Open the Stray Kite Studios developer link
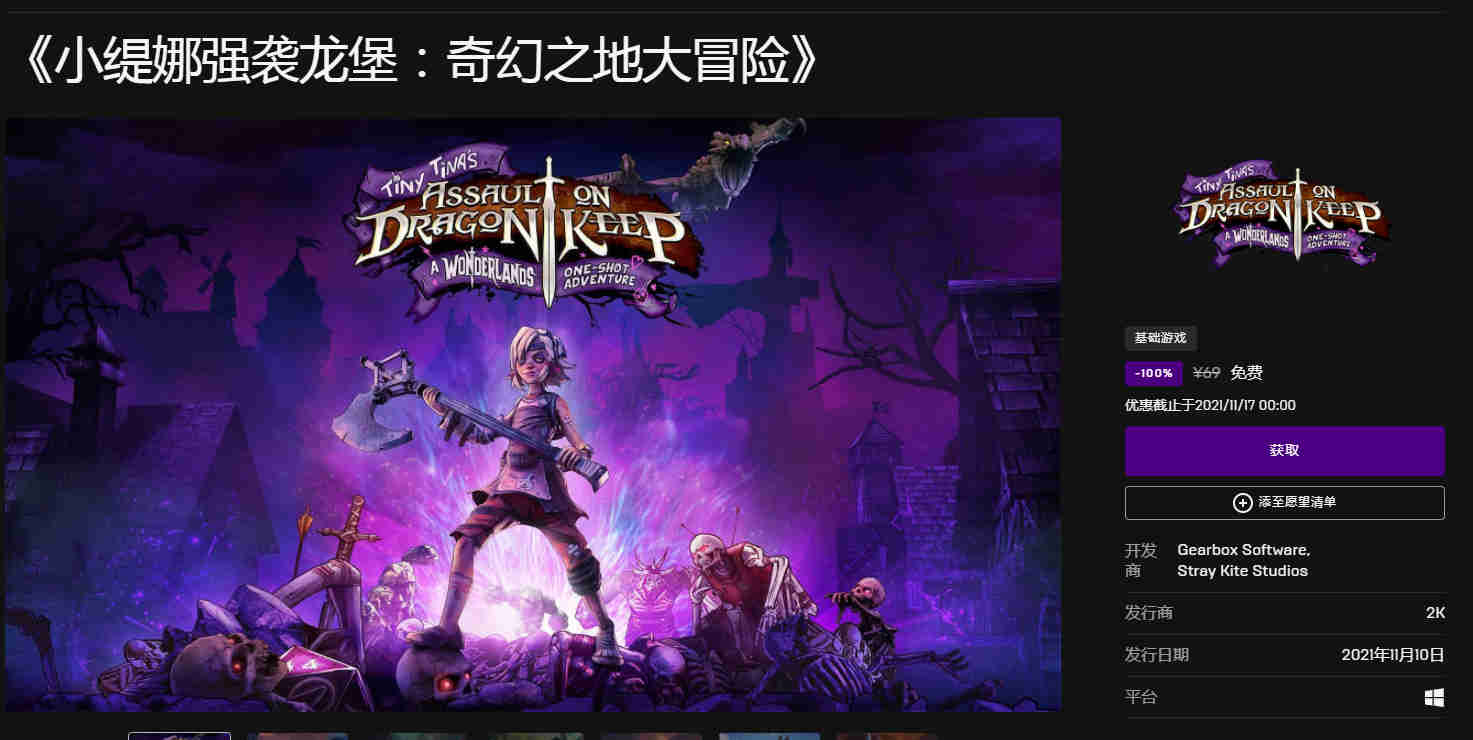 coord(1242,571)
